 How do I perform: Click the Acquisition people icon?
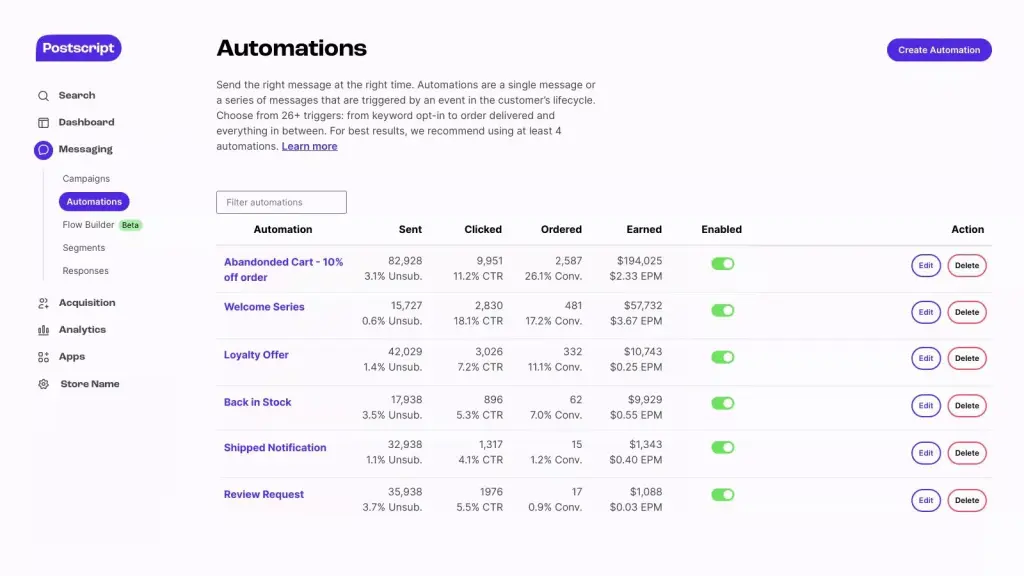coord(43,303)
